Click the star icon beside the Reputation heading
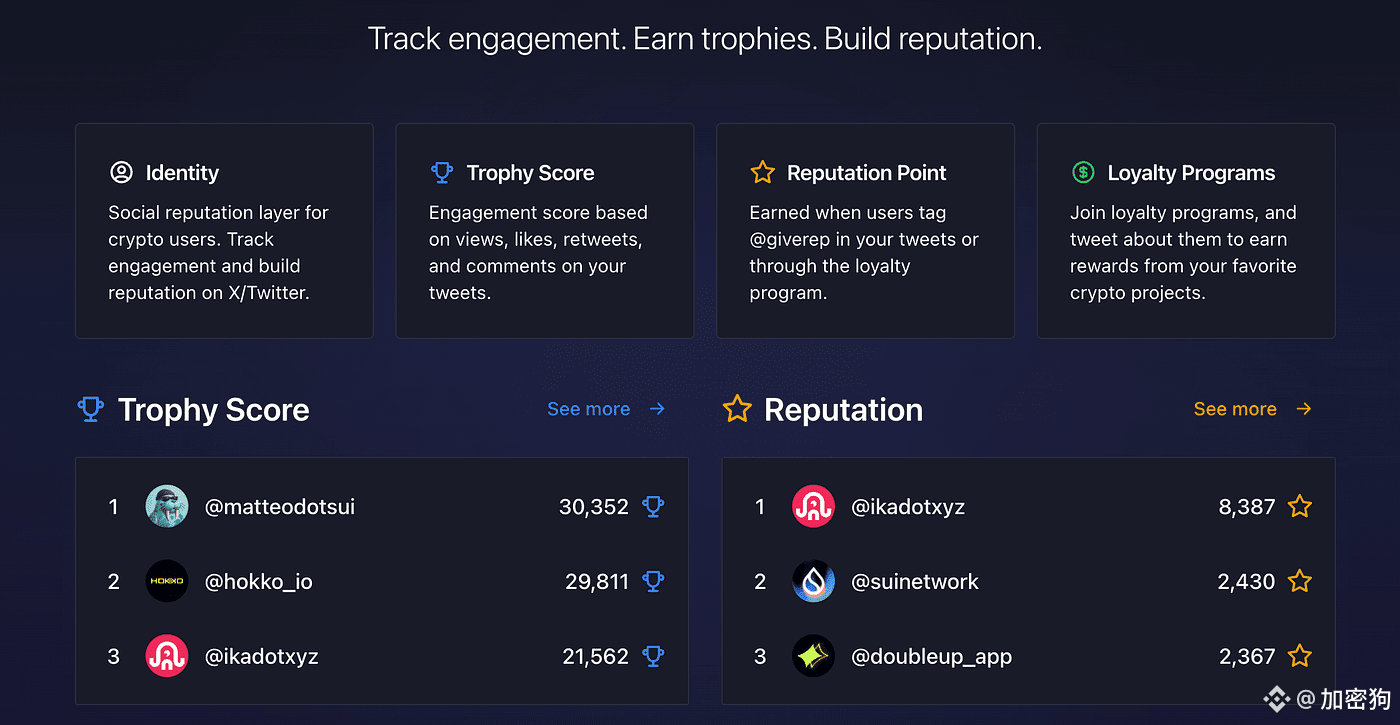The height and width of the screenshot is (725, 1400). 737,409
